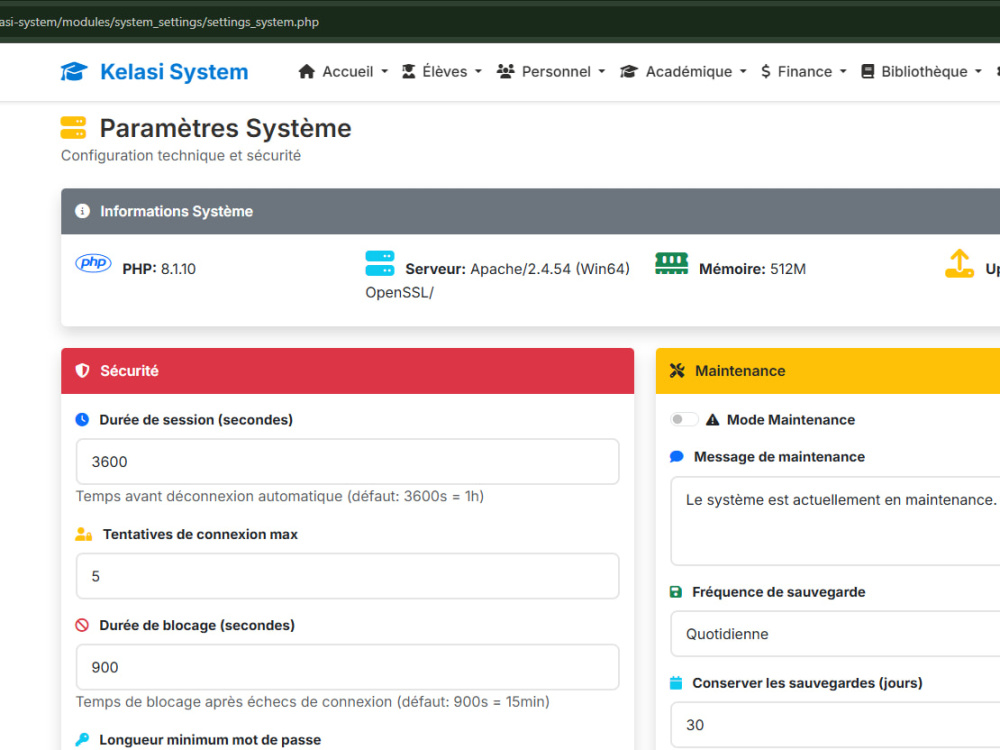
Task: Click the home icon beside Accueil
Action: (307, 71)
